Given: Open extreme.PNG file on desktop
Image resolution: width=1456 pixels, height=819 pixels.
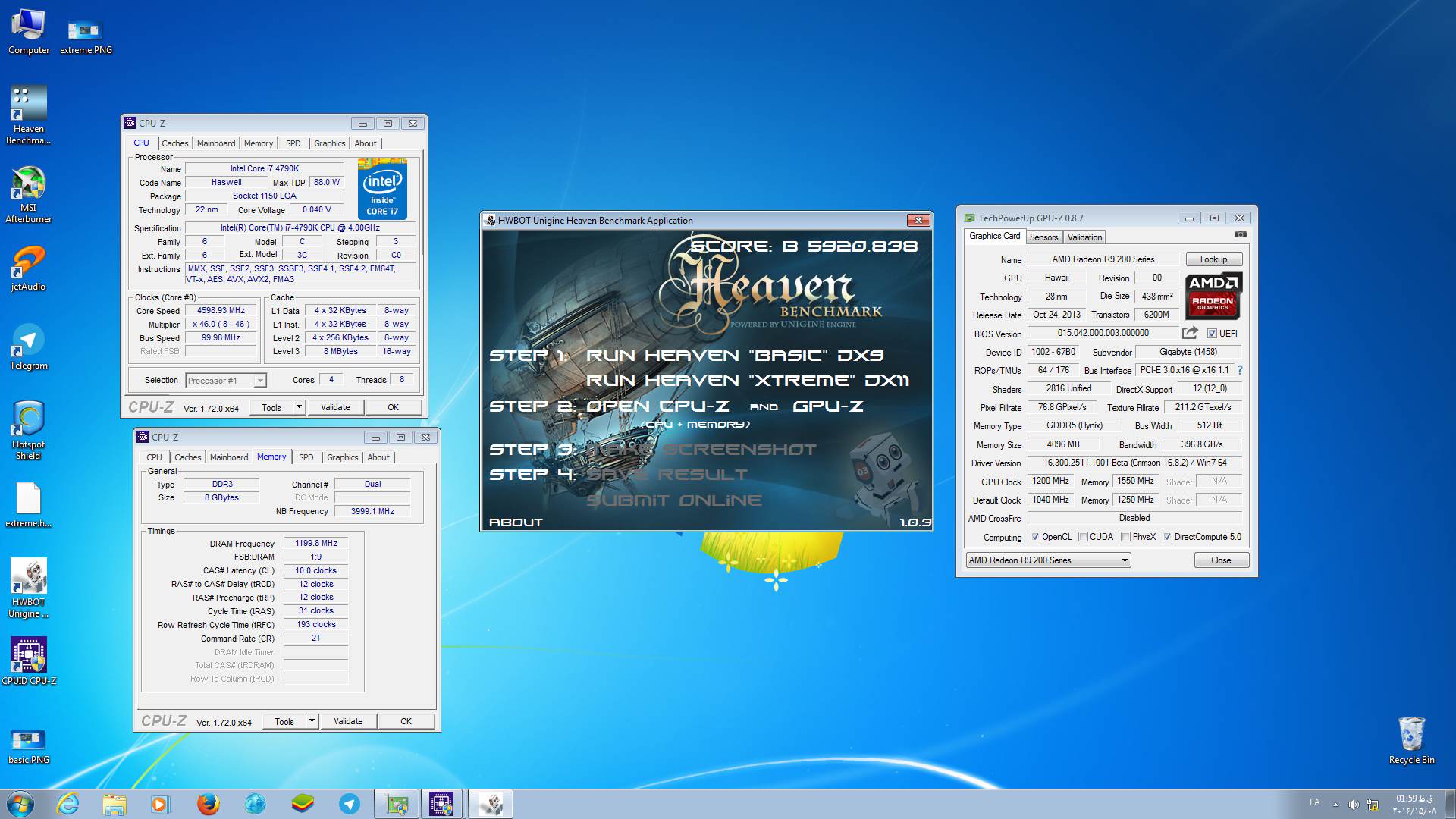Looking at the screenshot, I should pyautogui.click(x=86, y=38).
